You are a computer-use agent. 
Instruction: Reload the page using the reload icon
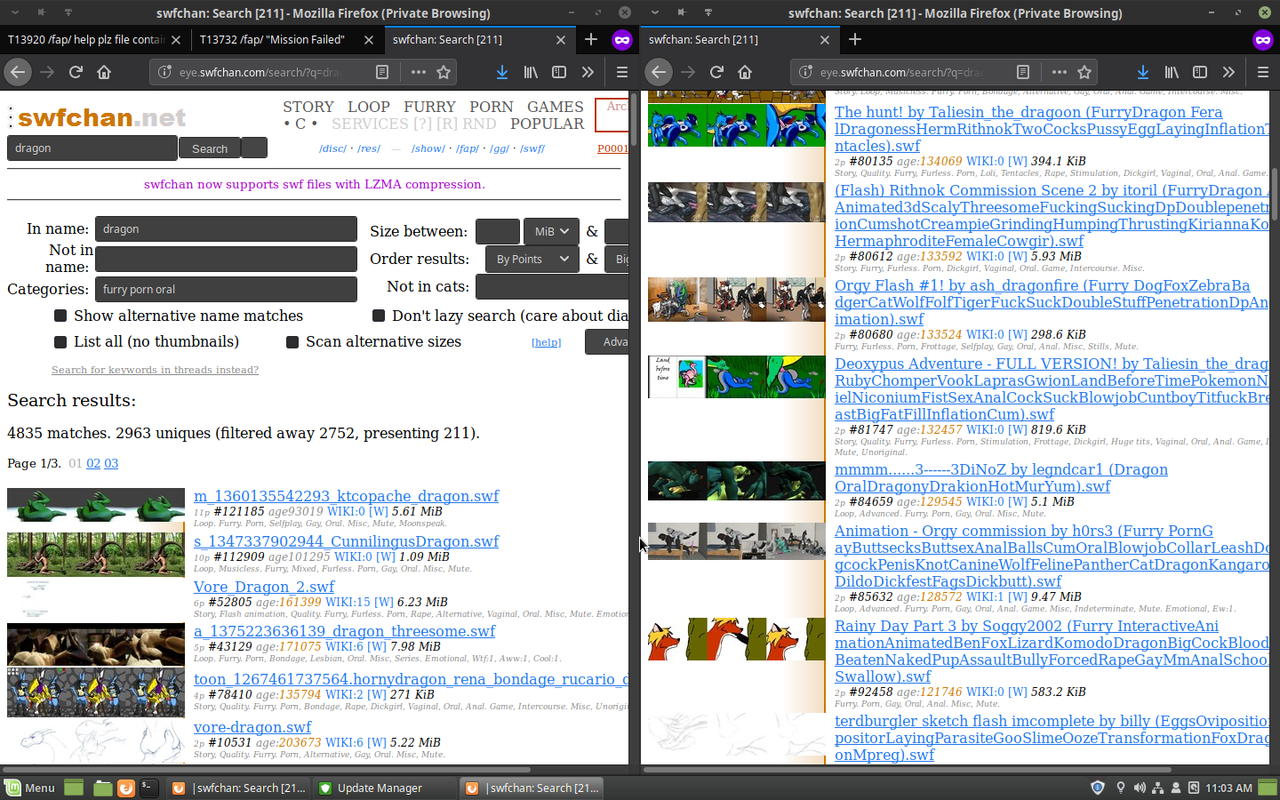75,71
